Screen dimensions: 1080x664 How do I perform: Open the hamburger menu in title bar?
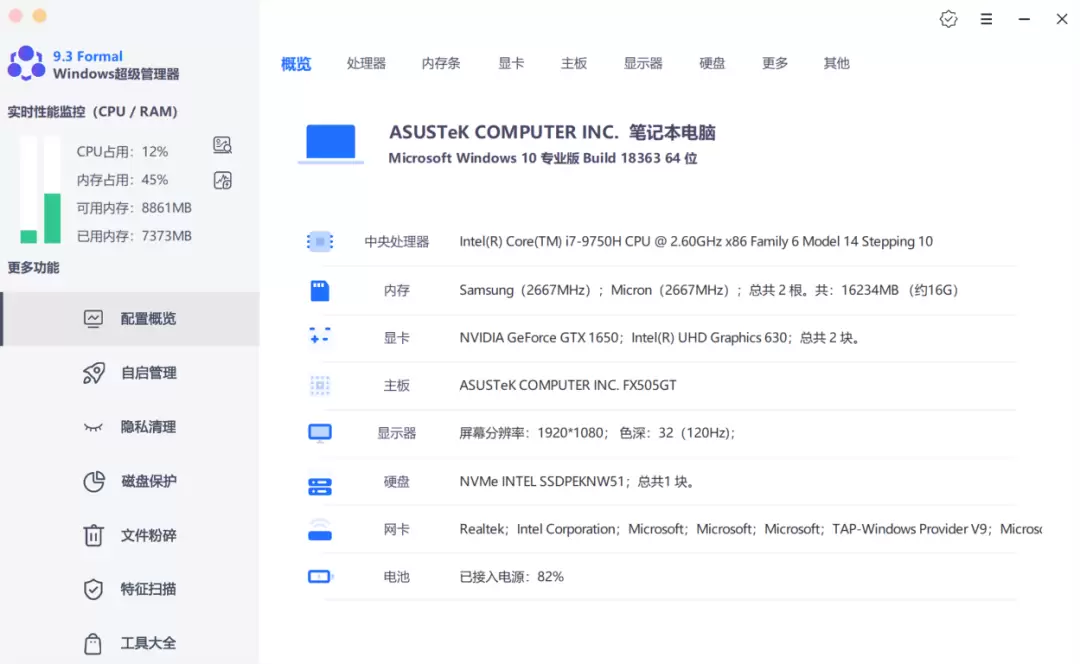986,19
